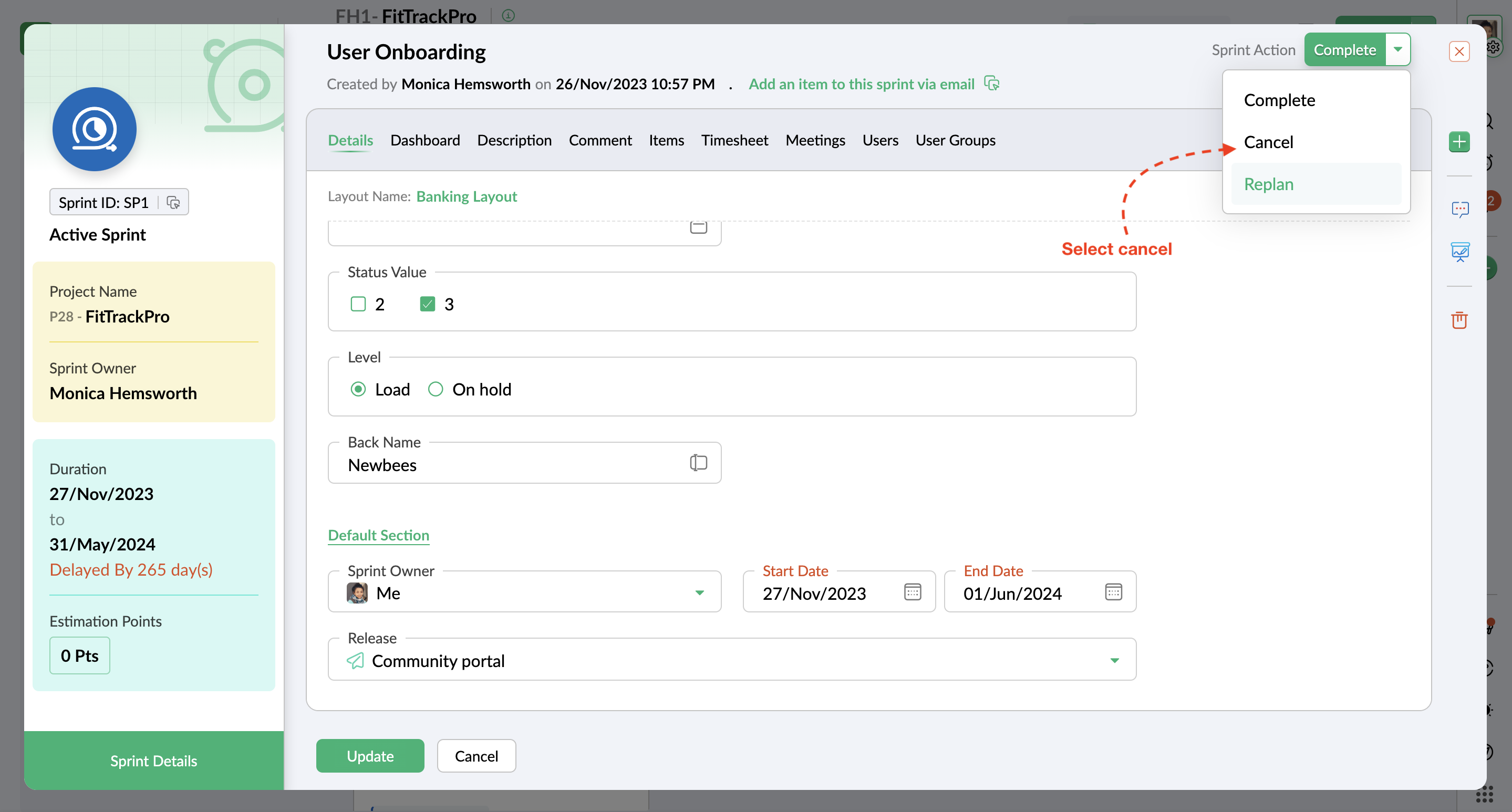Screen dimensions: 1512x812
Task: Check the Status Value 2 checkbox
Action: [x=358, y=304]
